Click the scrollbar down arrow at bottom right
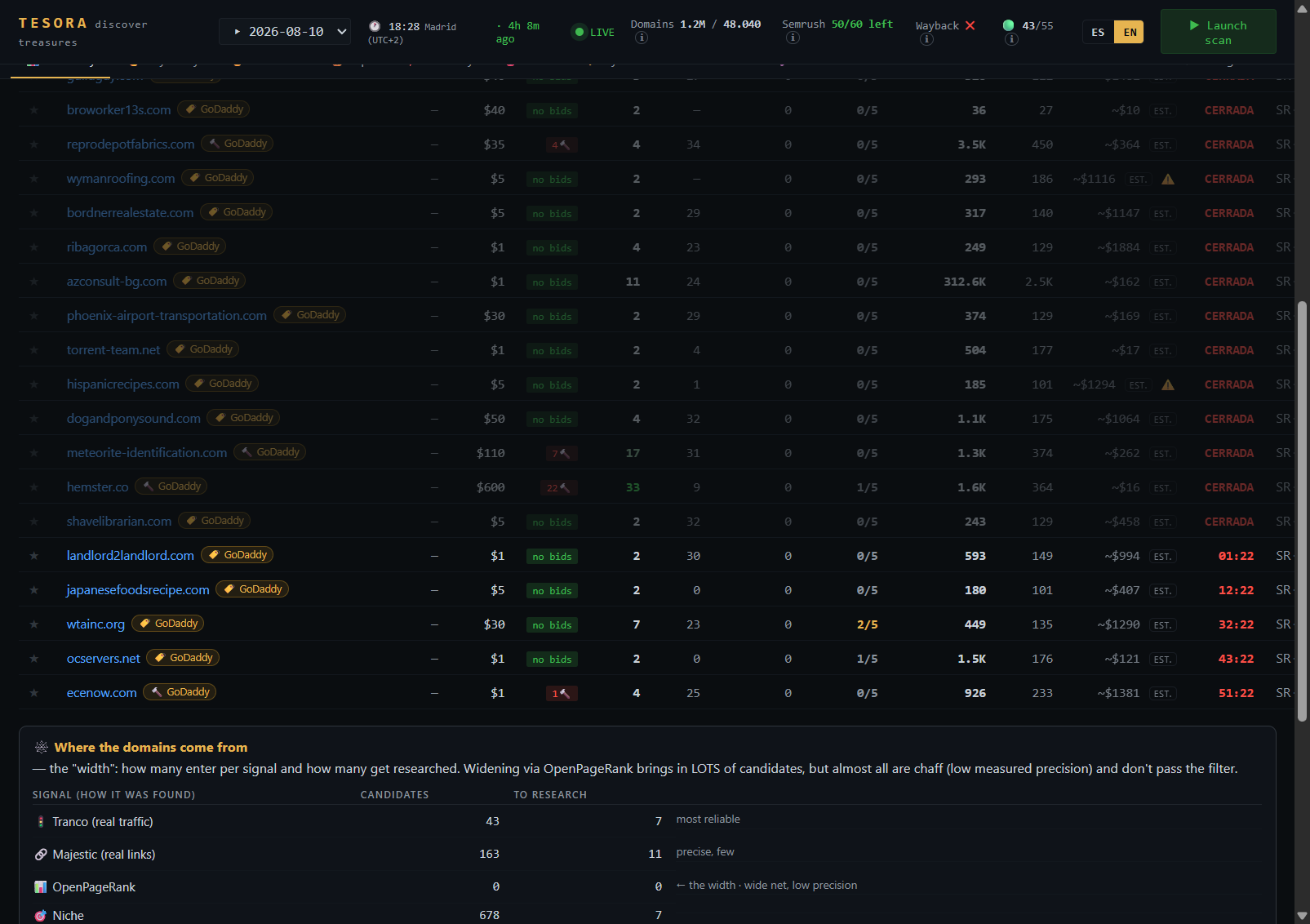Image resolution: width=1310 pixels, height=924 pixels. coord(1302,916)
